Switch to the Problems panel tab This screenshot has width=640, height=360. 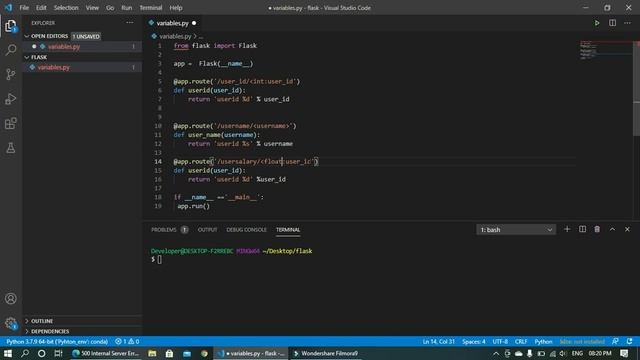pos(164,230)
